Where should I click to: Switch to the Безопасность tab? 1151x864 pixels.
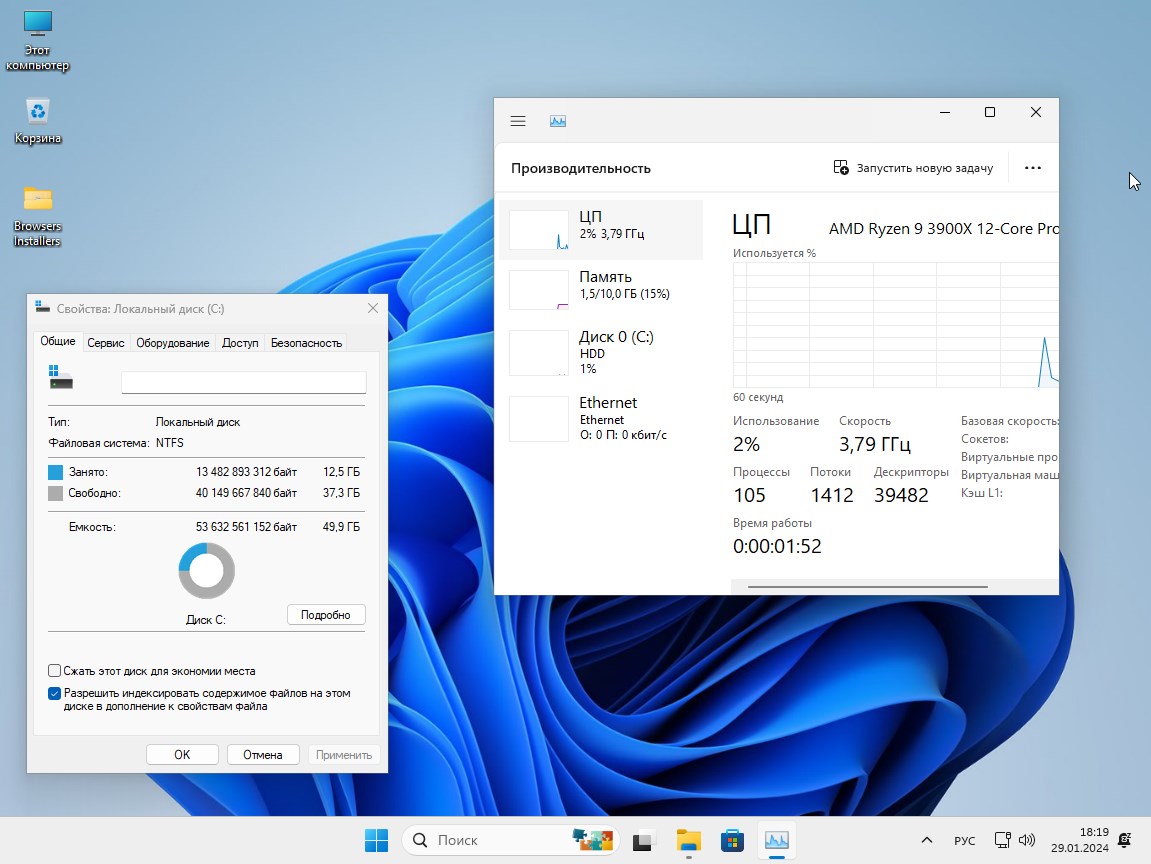tap(306, 342)
